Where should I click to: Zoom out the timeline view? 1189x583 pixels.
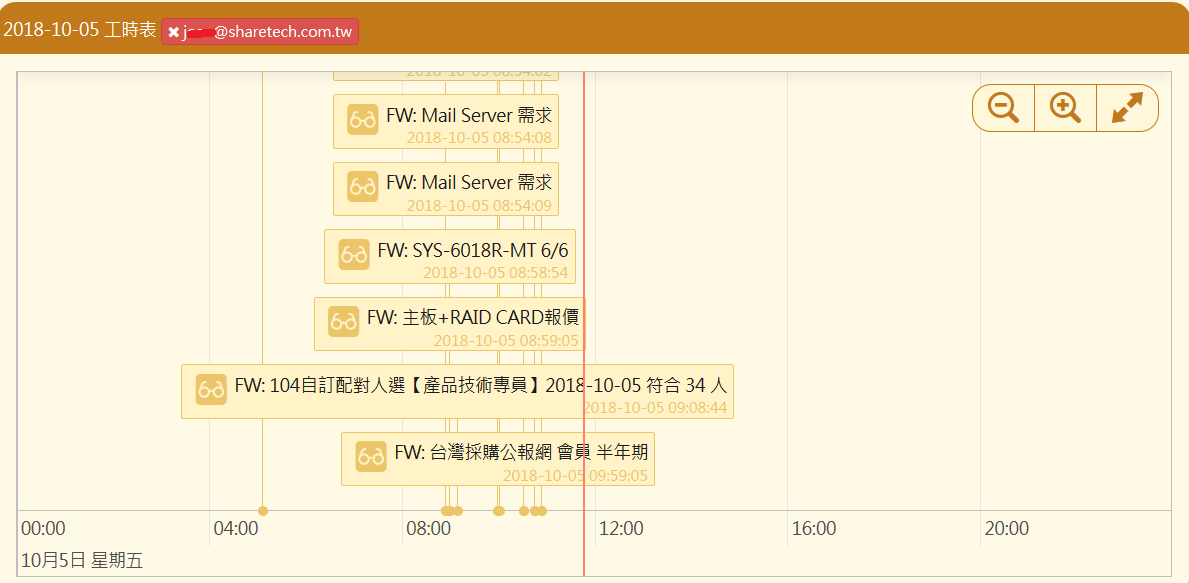point(1003,108)
